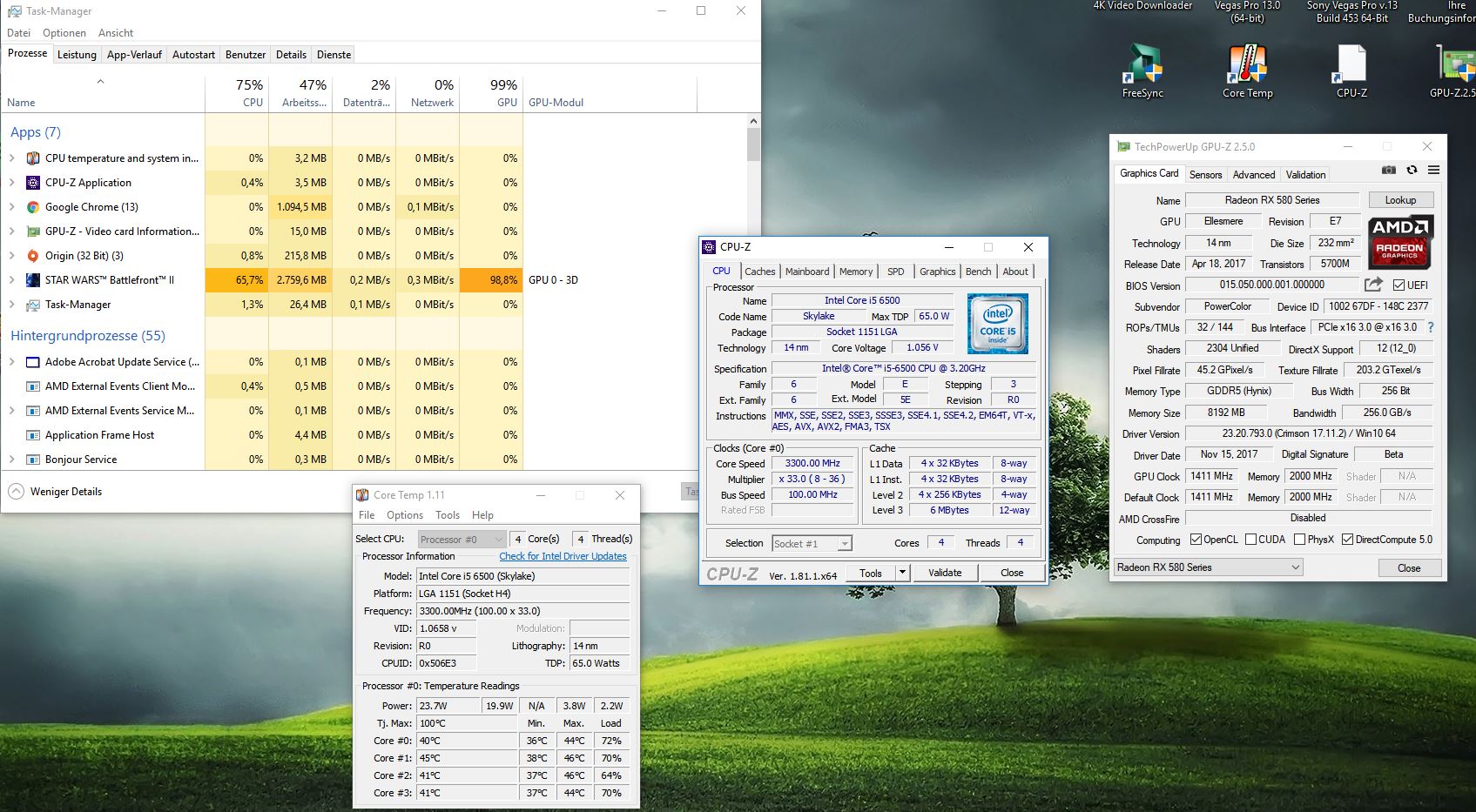
Task: Click the Close button in GPU-Z
Action: pyautogui.click(x=1409, y=568)
